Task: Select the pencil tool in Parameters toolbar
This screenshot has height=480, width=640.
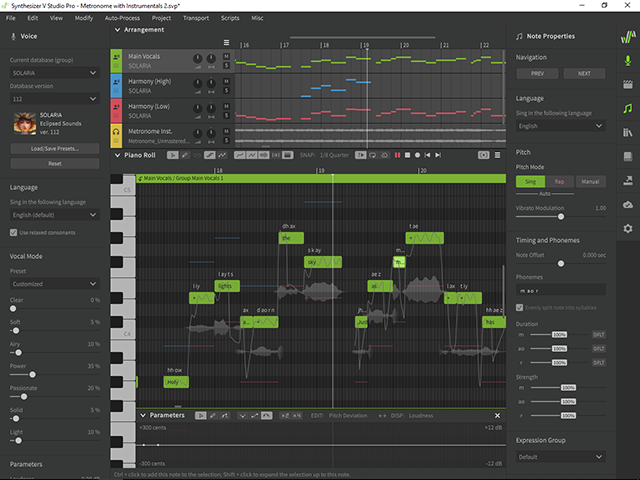Action: 213,416
